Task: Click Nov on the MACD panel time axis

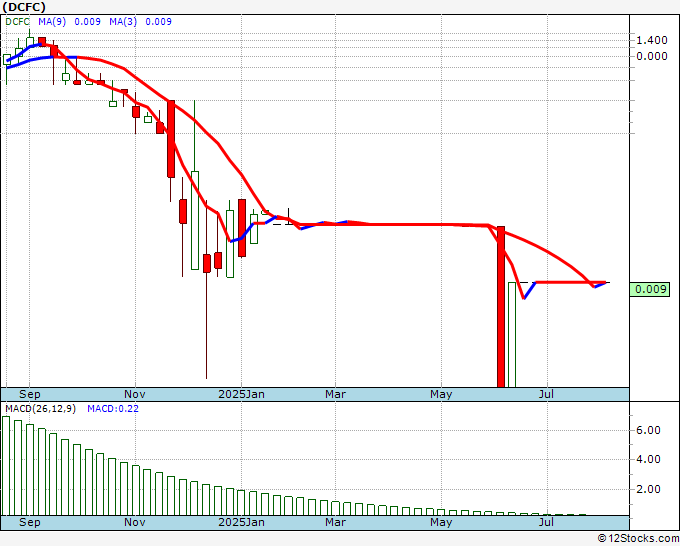Action: 135,522
